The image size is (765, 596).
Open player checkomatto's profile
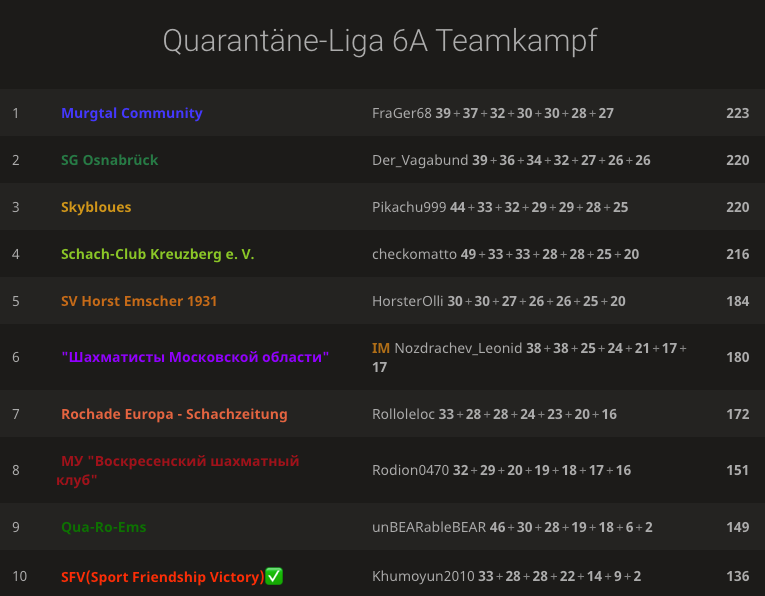pyautogui.click(x=414, y=254)
